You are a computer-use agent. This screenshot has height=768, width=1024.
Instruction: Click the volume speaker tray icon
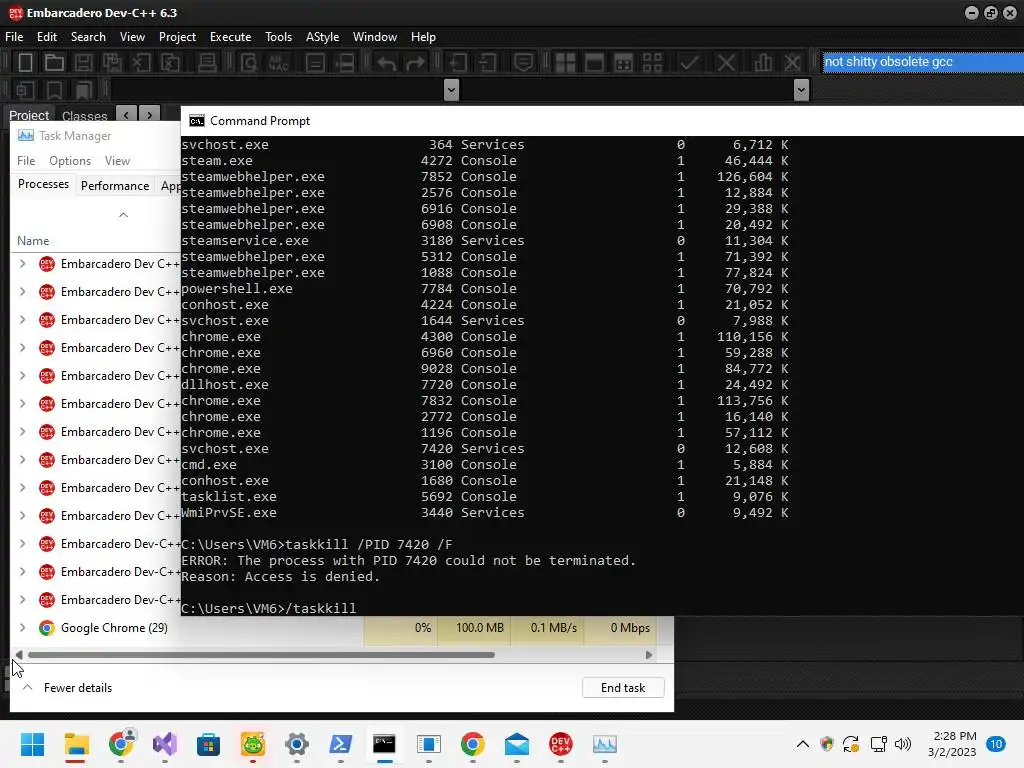pos(903,744)
